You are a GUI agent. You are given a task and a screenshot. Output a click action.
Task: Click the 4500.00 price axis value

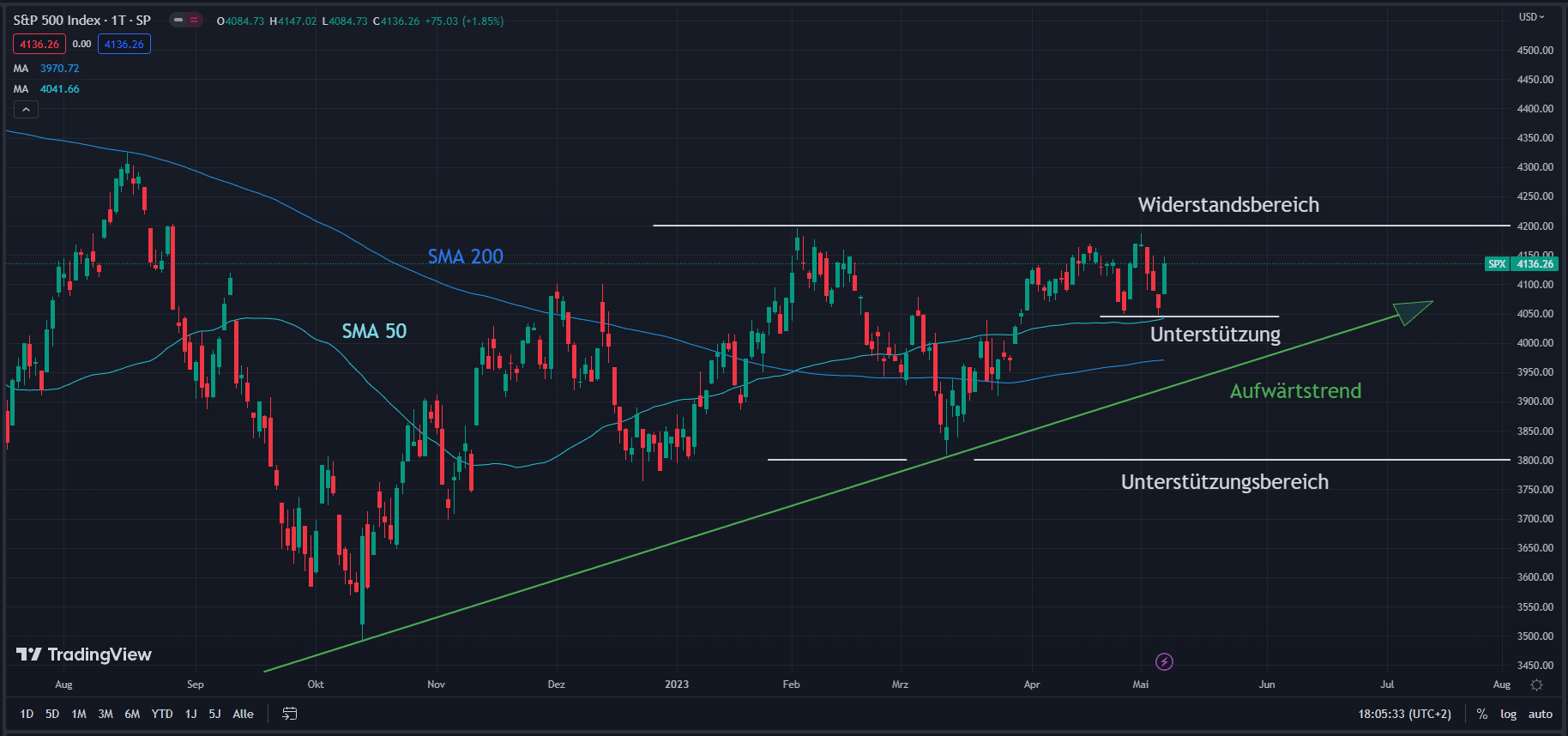pos(1535,50)
